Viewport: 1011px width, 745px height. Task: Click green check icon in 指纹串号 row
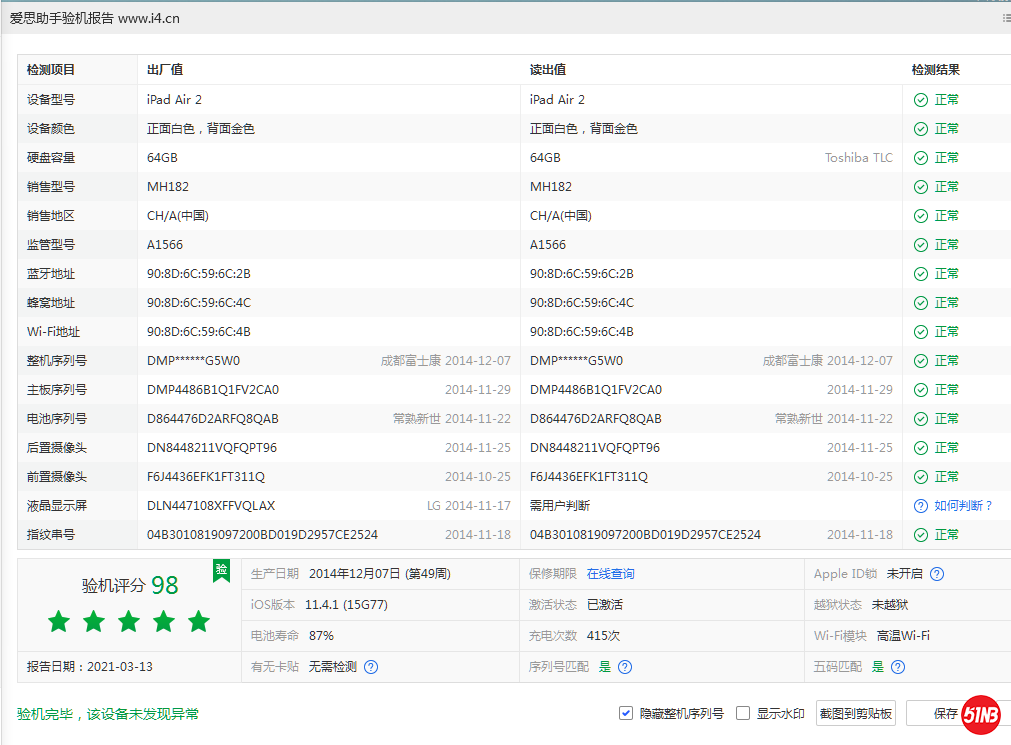coord(920,535)
